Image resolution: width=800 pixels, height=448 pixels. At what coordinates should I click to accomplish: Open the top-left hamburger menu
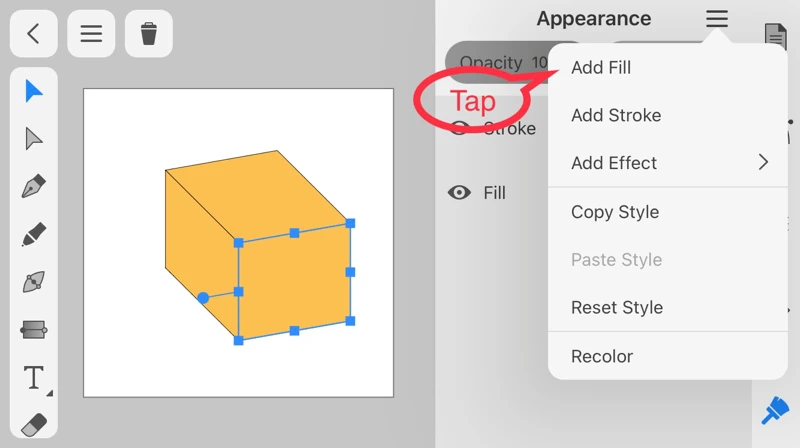point(91,33)
